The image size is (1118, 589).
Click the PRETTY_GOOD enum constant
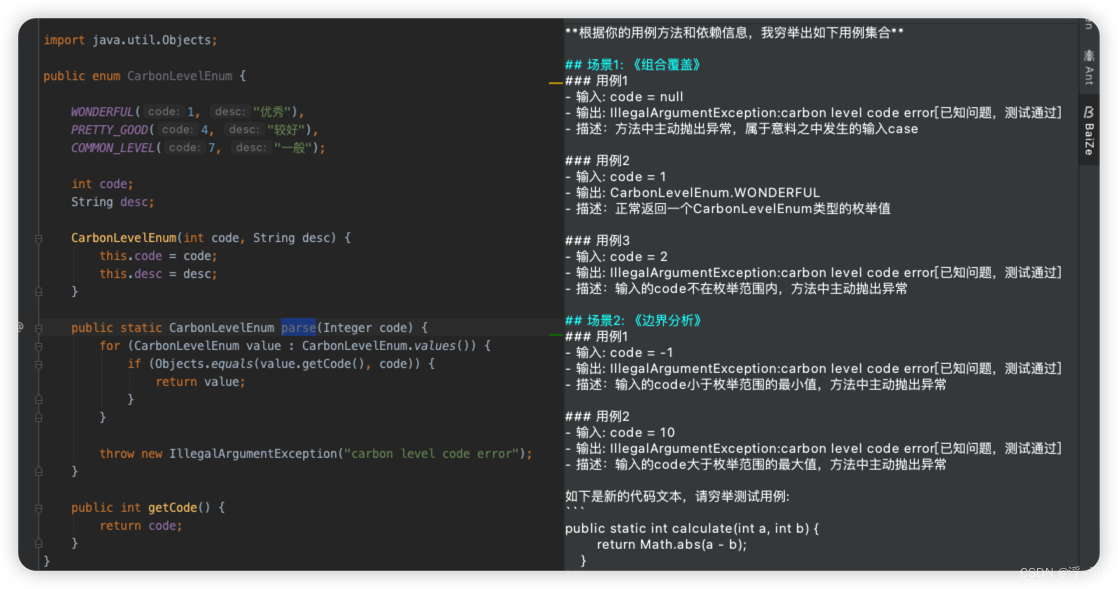(x=109, y=130)
